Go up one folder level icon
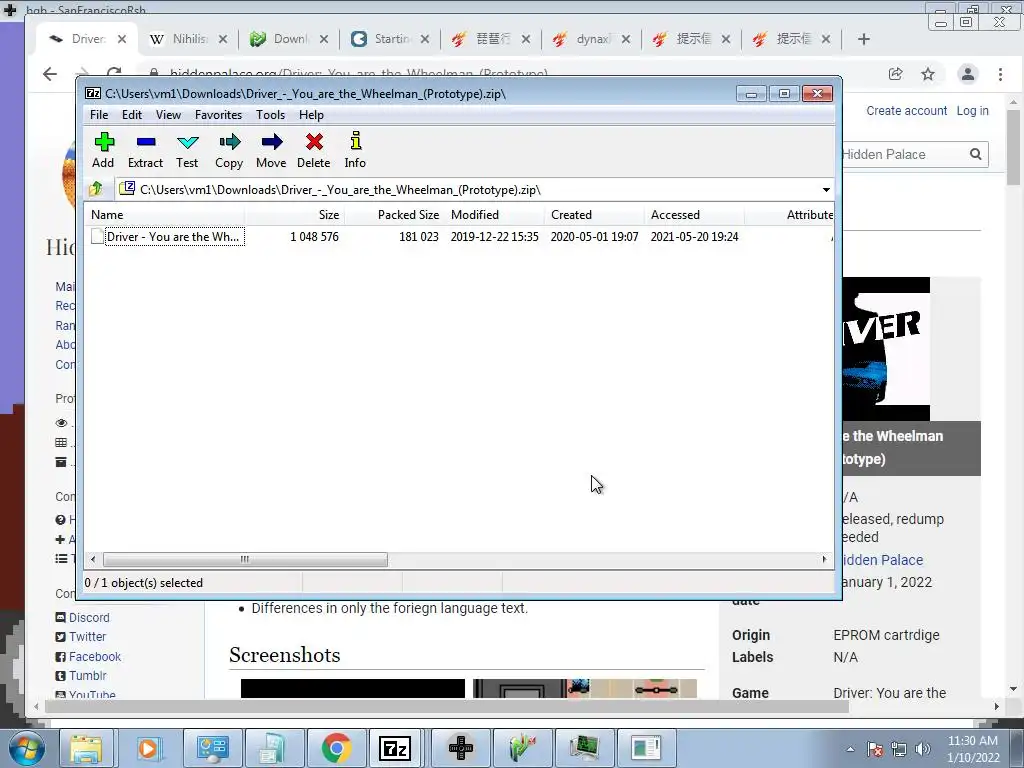The image size is (1024, 768). tap(96, 189)
